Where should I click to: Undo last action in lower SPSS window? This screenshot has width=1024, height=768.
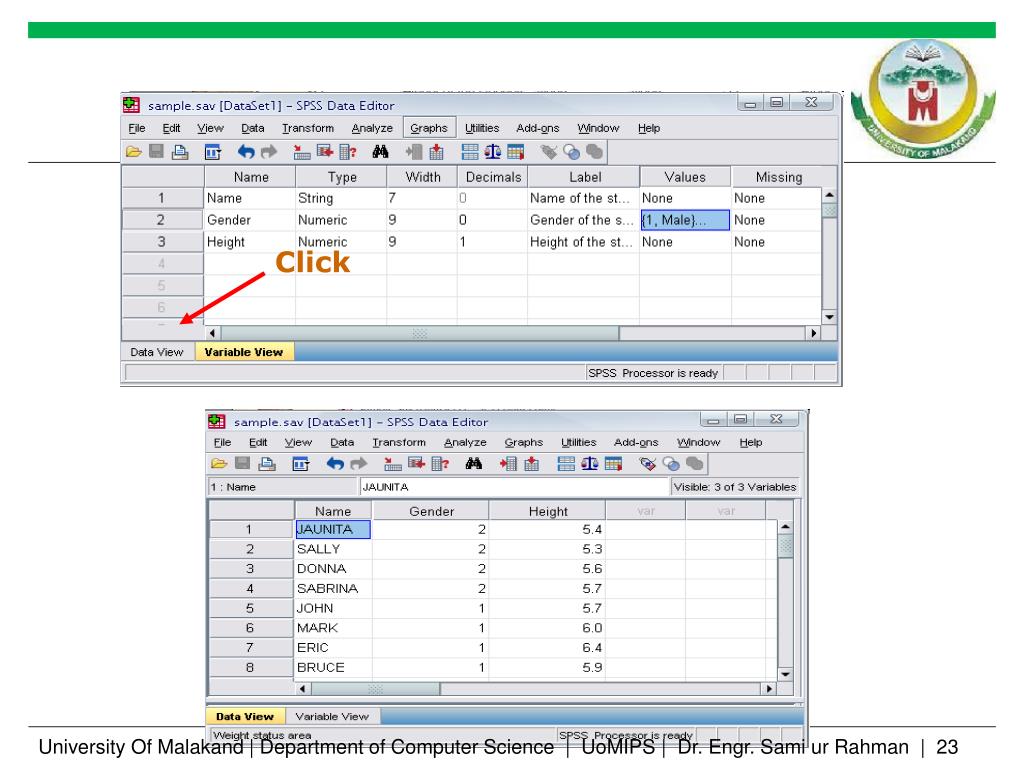pos(335,464)
